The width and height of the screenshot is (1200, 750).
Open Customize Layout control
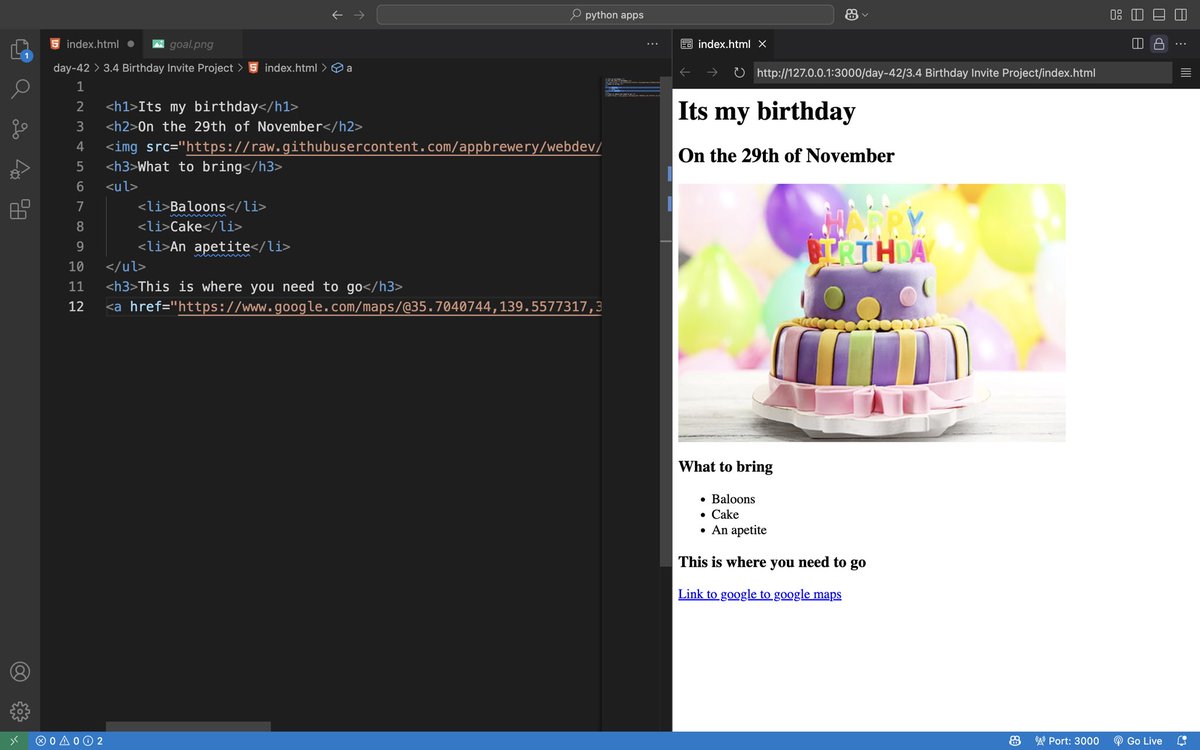(1116, 15)
